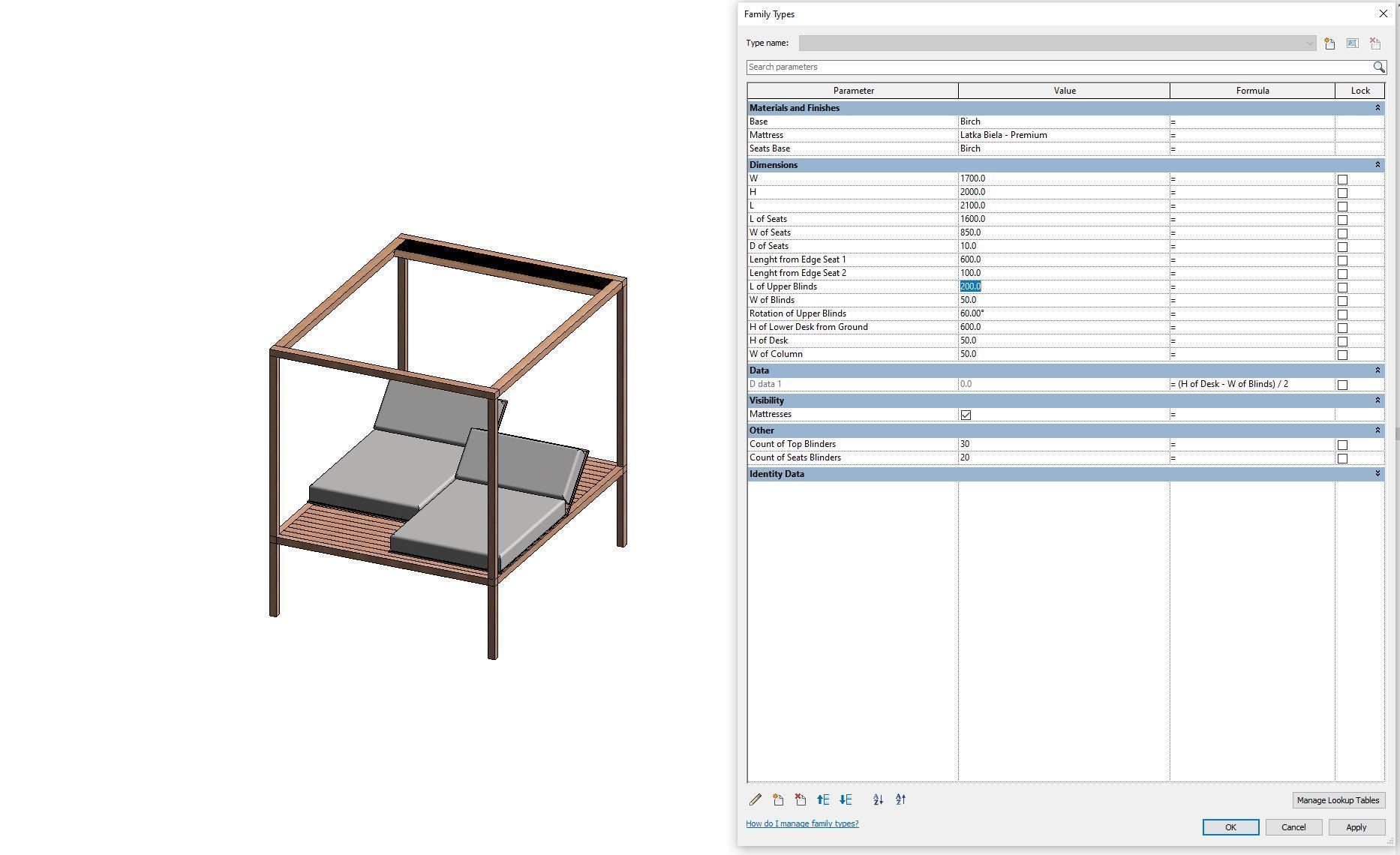Click the search magnifier icon
Image resolution: width=1400 pixels, height=855 pixels.
click(1379, 67)
